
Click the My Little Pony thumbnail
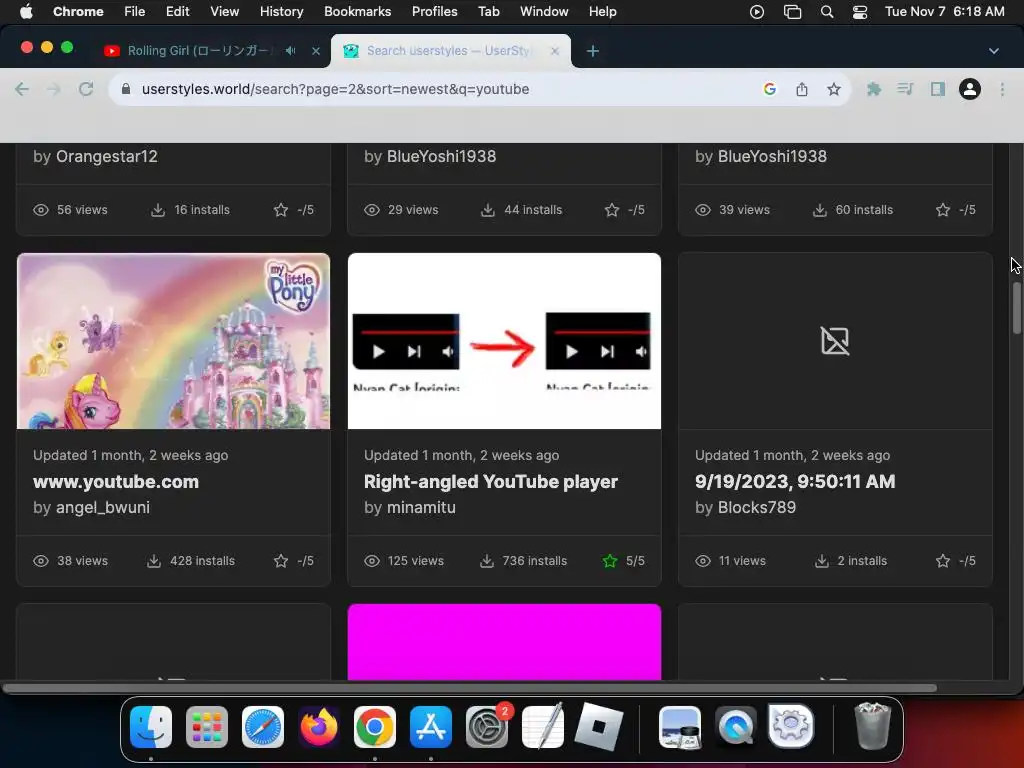[173, 341]
